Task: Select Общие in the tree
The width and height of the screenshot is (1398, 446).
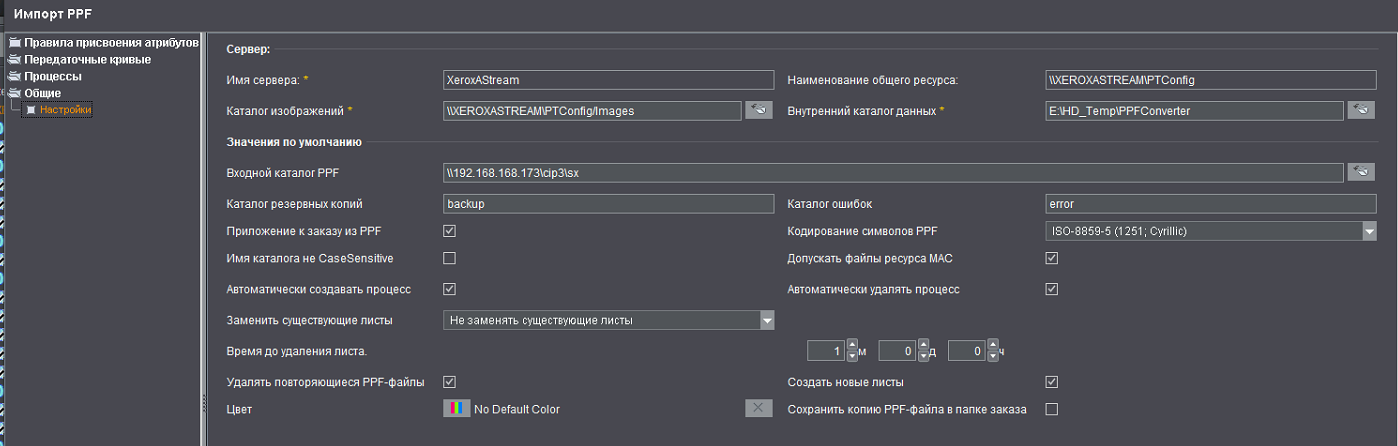Action: pyautogui.click(x=43, y=93)
